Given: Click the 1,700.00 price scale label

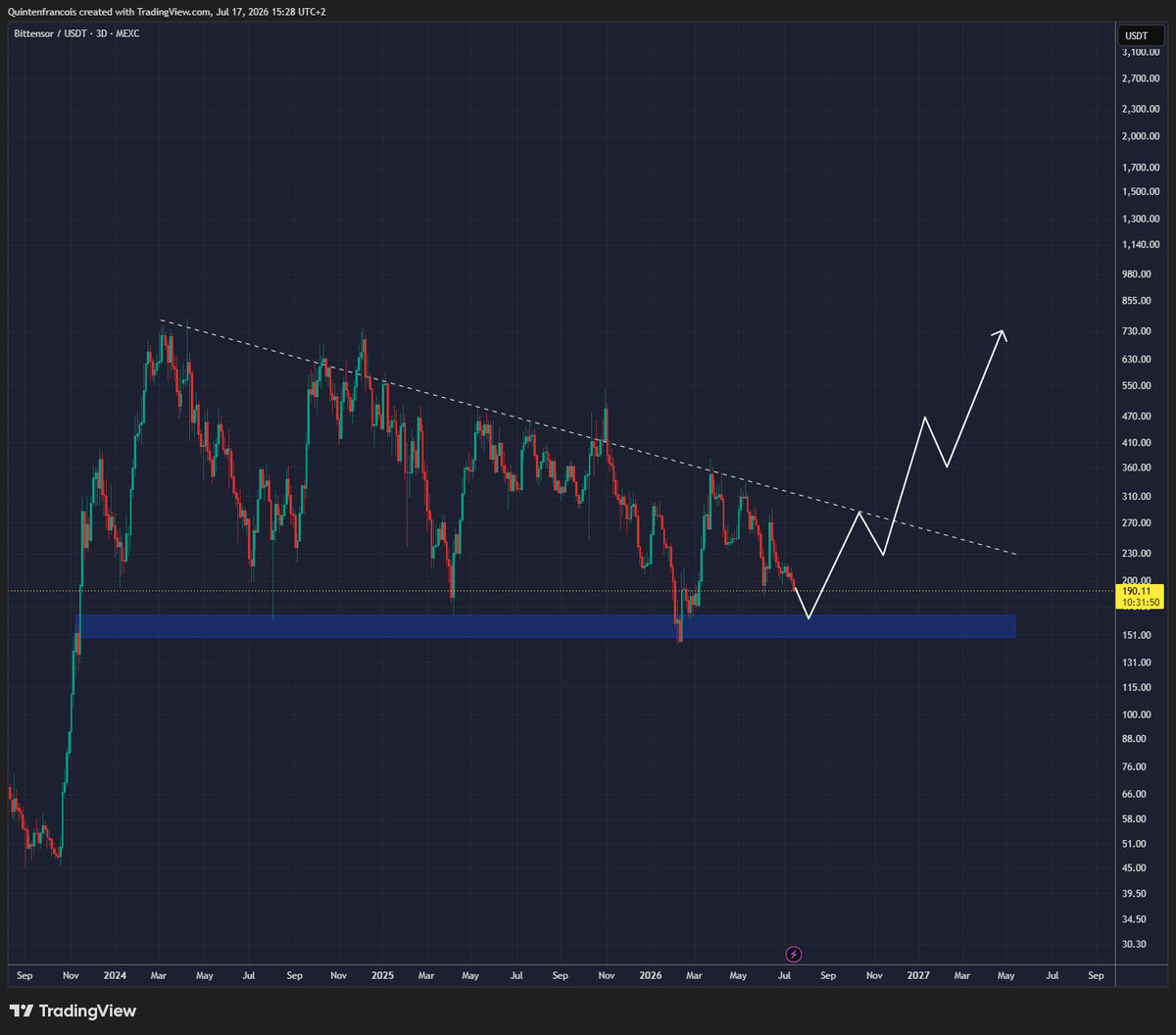Looking at the screenshot, I should click(1142, 168).
